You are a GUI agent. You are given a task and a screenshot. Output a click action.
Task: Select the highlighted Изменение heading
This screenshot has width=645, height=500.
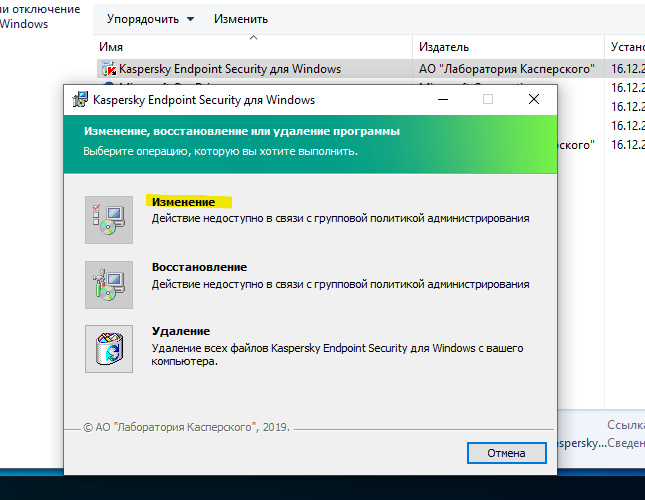[x=183, y=202]
